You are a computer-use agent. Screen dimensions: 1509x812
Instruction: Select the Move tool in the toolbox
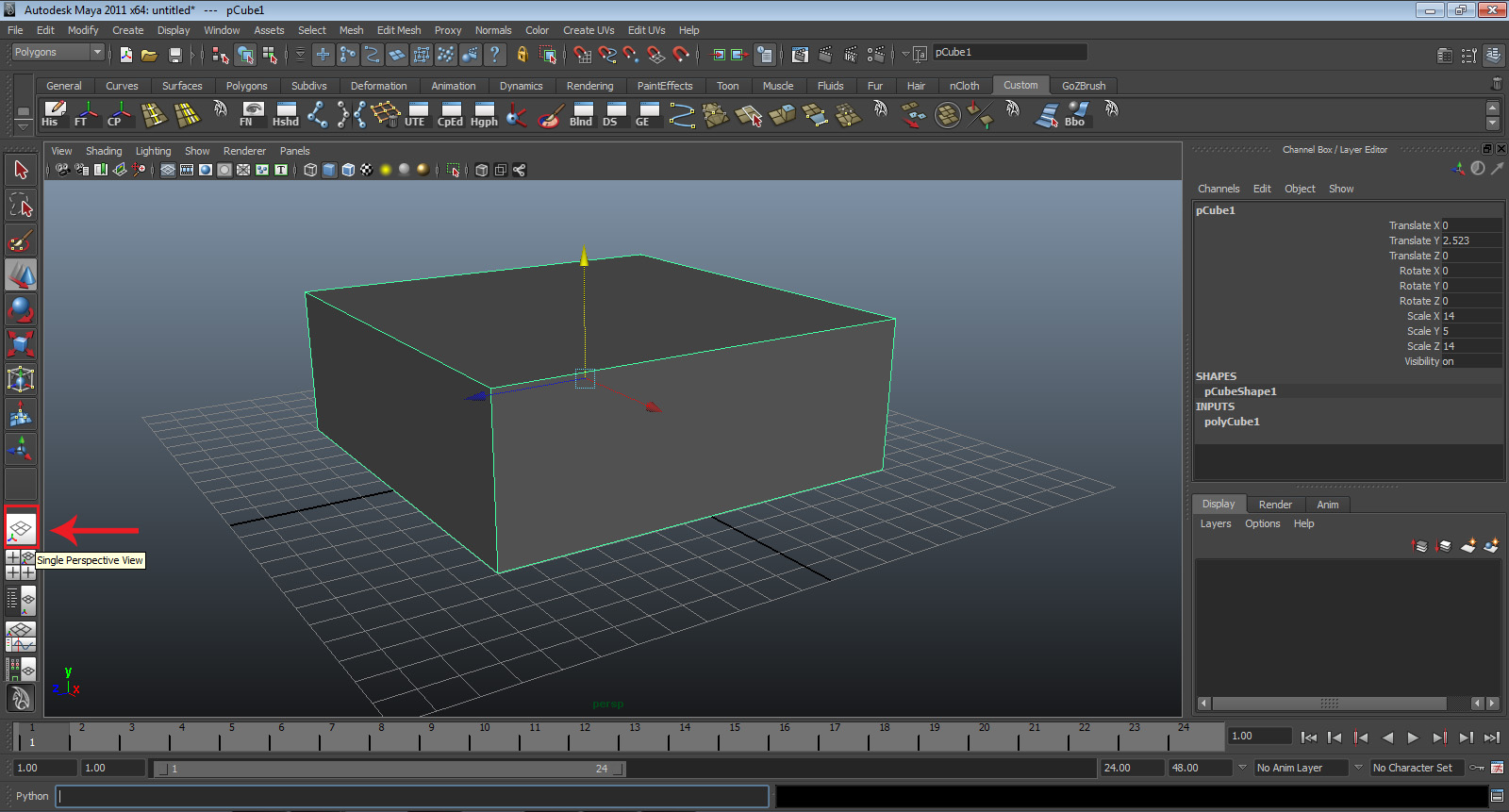point(21,275)
